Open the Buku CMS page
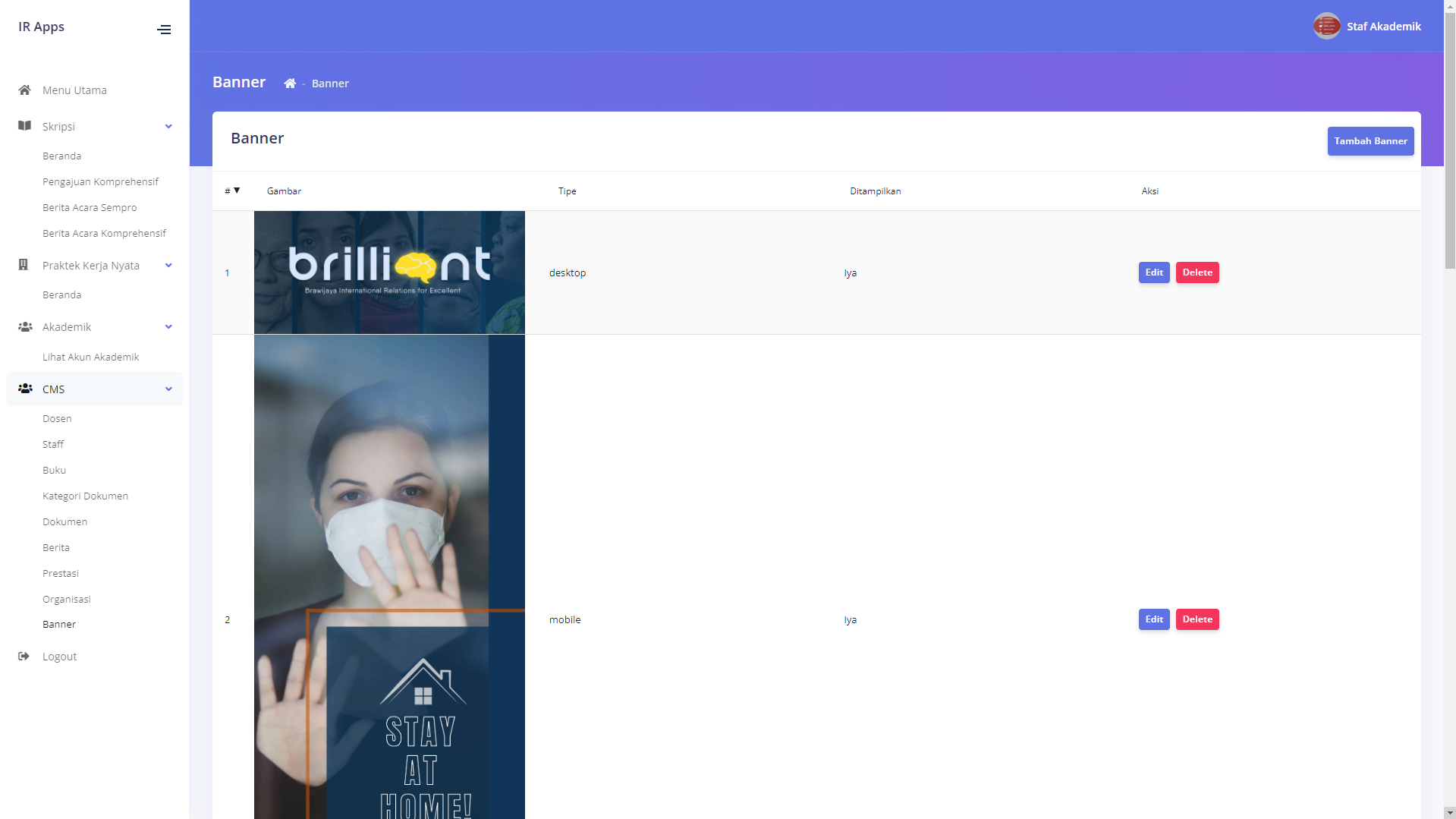Image resolution: width=1456 pixels, height=819 pixels. pos(54,470)
